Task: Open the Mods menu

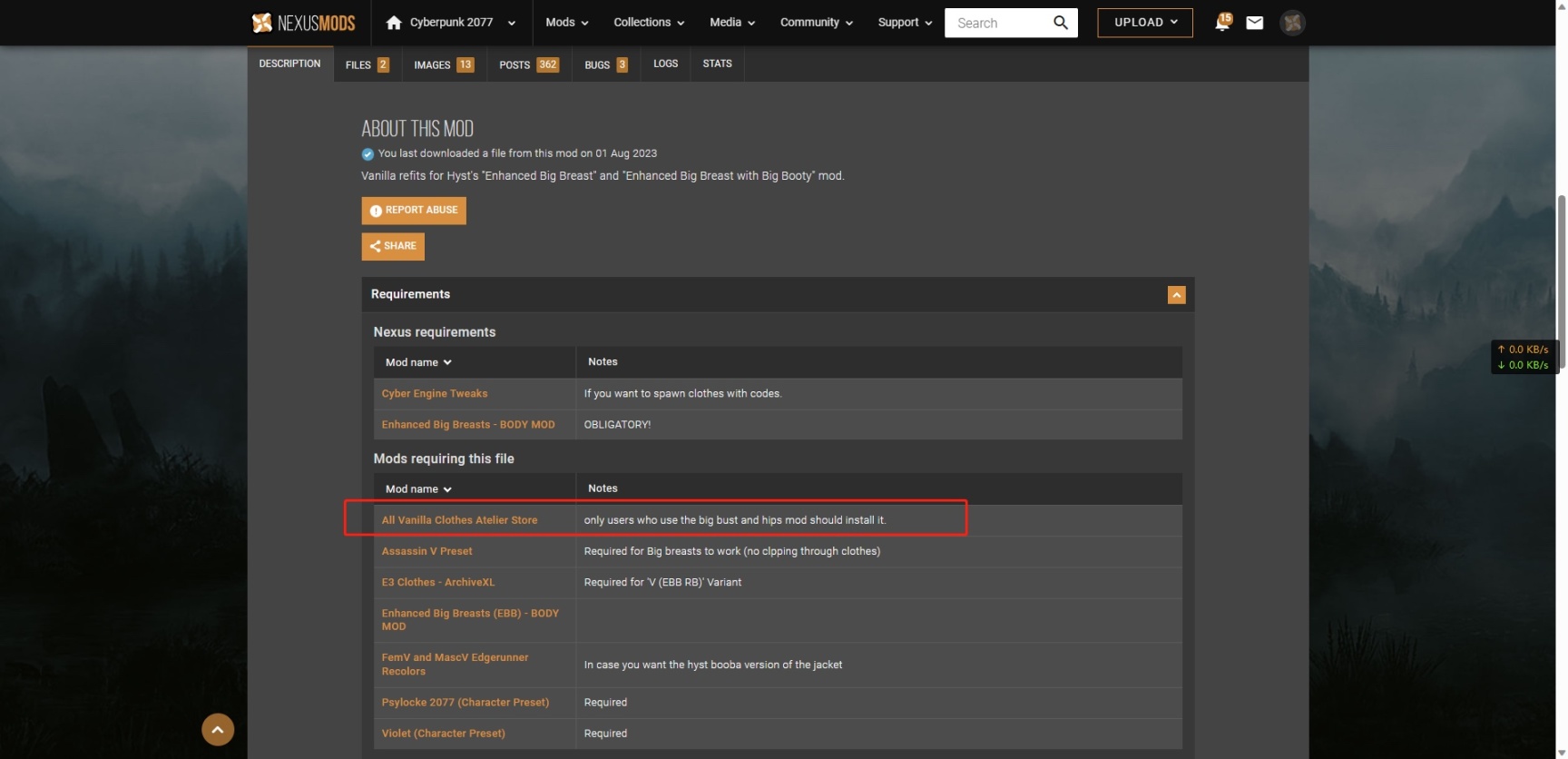Action: [x=566, y=23]
